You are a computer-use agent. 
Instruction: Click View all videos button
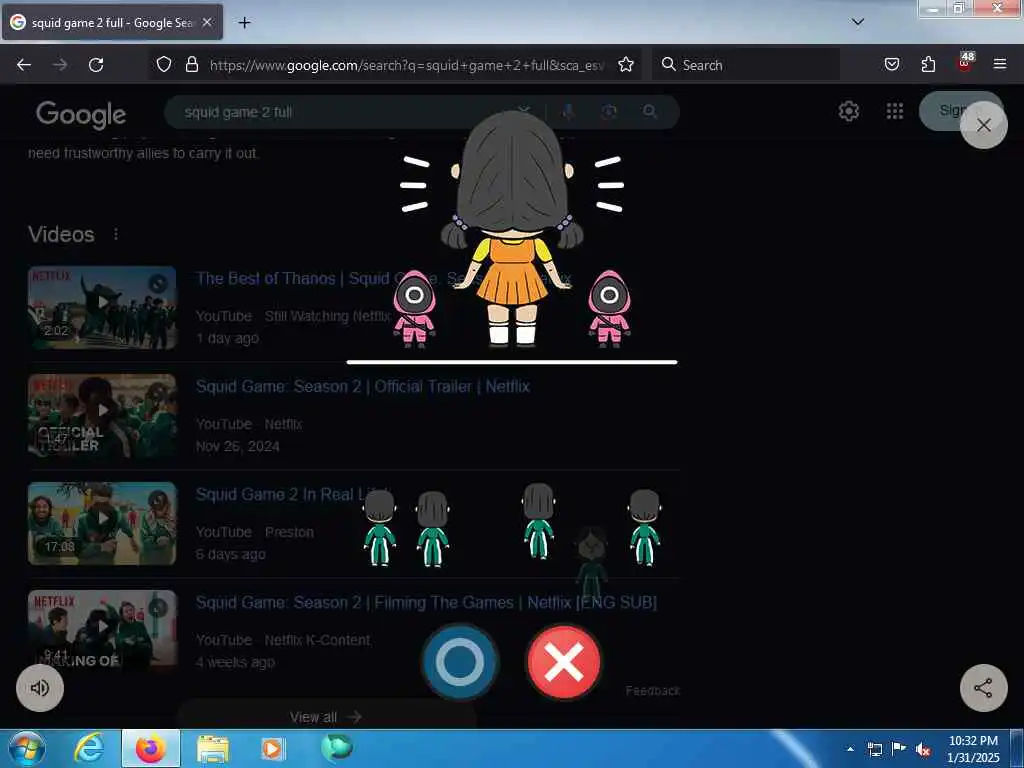click(326, 716)
